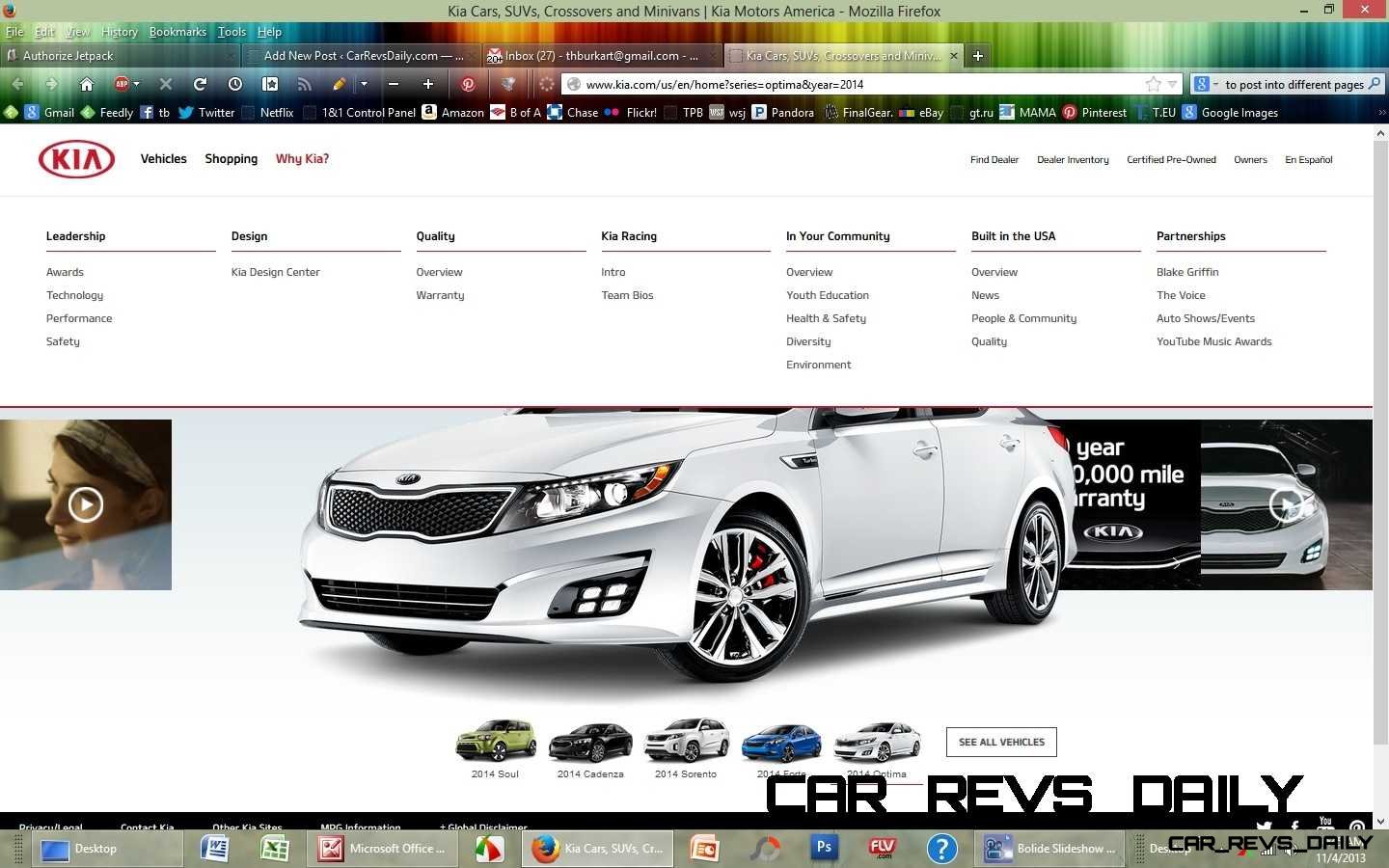1389x868 pixels.
Task: Go to the browser home page icon
Action: click(87, 84)
